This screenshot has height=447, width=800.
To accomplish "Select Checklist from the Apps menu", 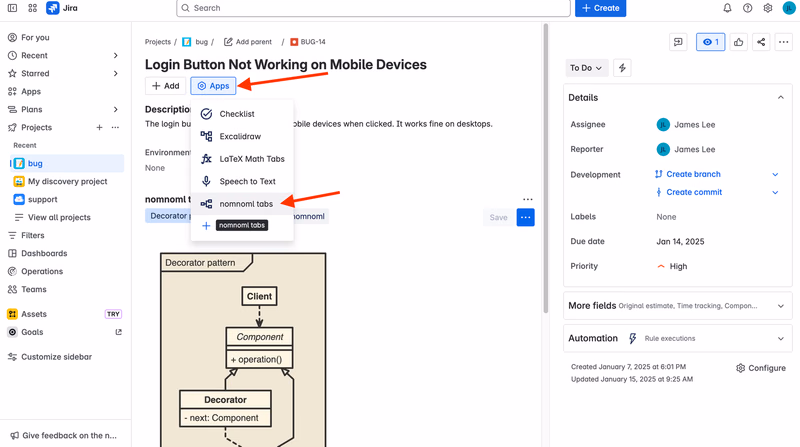I will coord(242,114).
